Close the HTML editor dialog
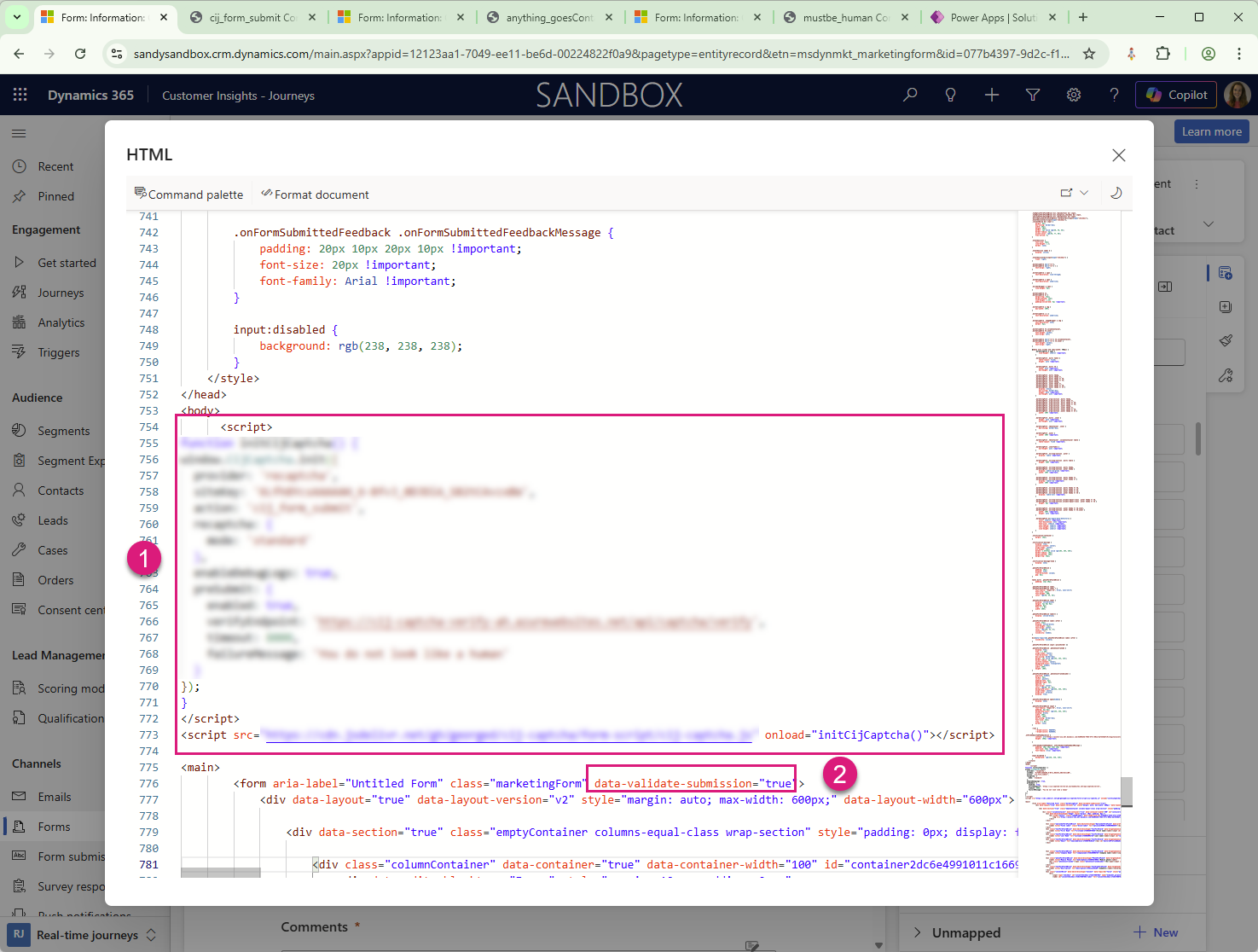Screen dimensions: 1258x952 [x=1119, y=154]
